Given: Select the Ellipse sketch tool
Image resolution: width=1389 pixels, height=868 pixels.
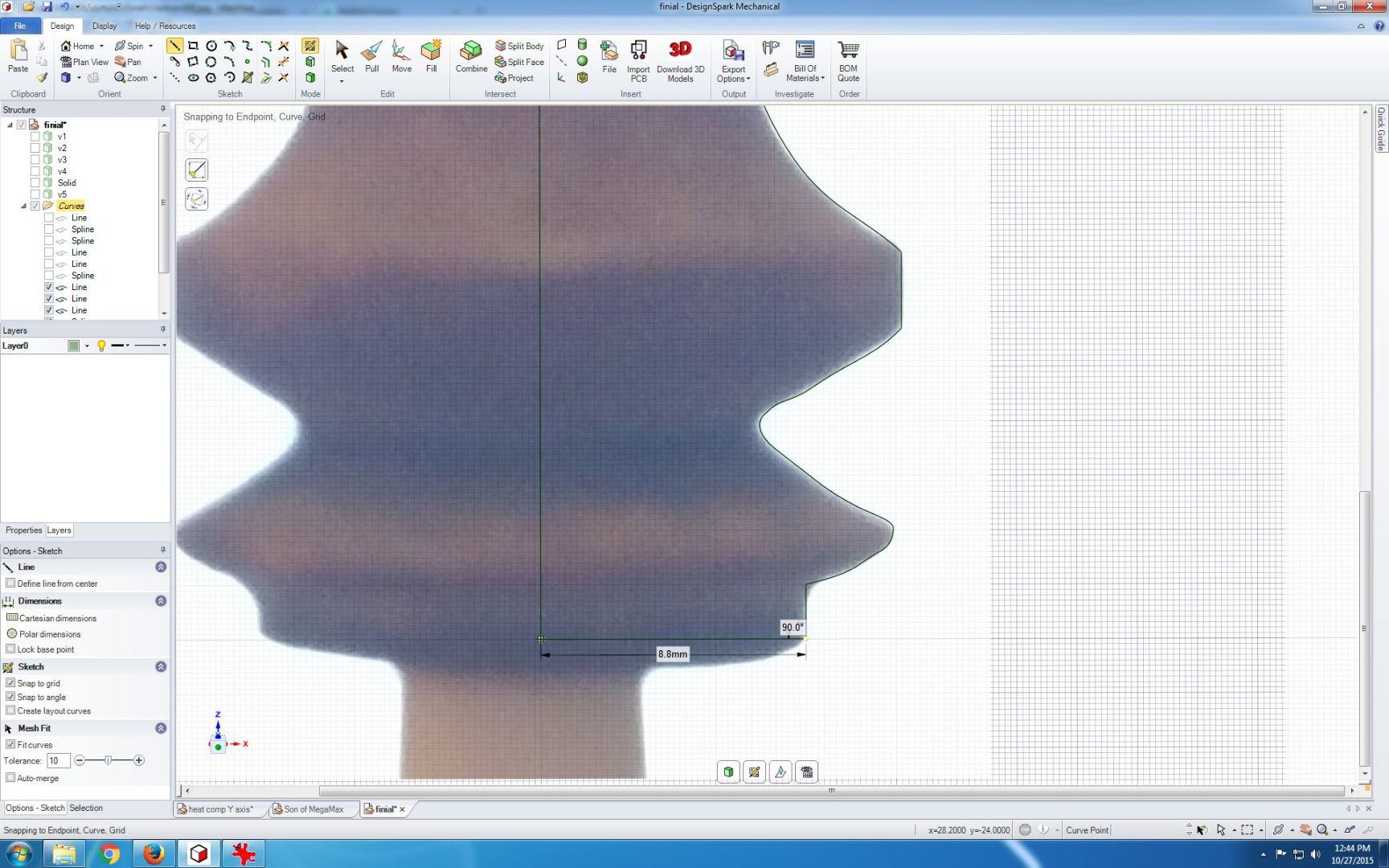Looking at the screenshot, I should click(193, 78).
